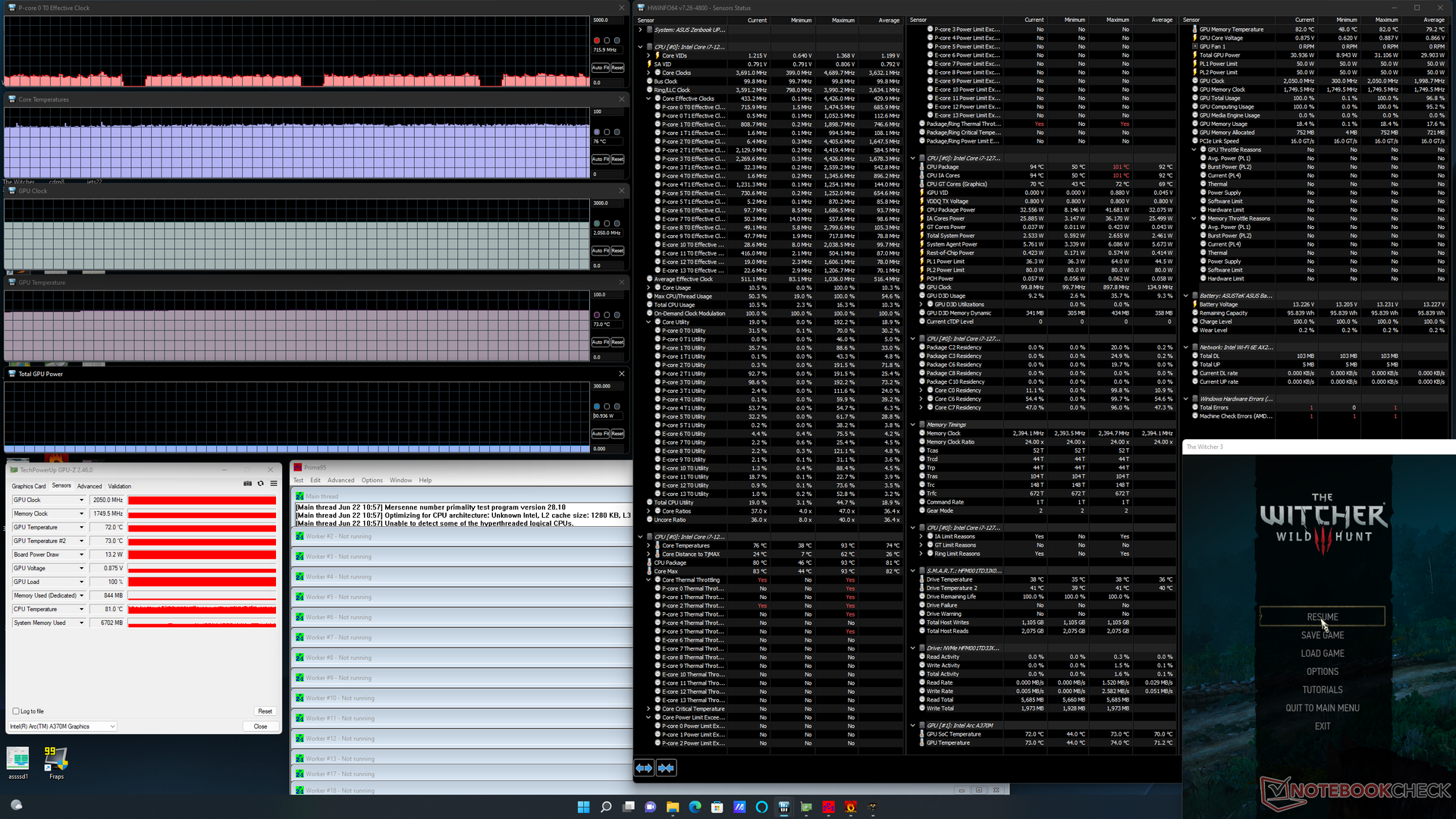Image resolution: width=1456 pixels, height=819 pixels.
Task: Click GPU-Z refresh sensors icon
Action: [260, 484]
